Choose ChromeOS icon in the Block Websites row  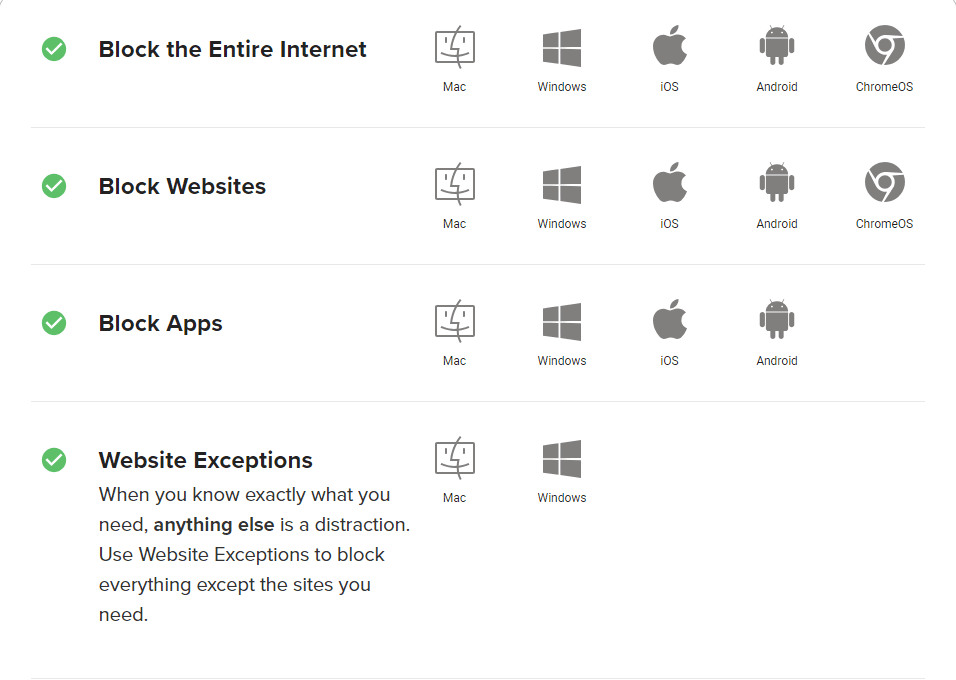(884, 183)
